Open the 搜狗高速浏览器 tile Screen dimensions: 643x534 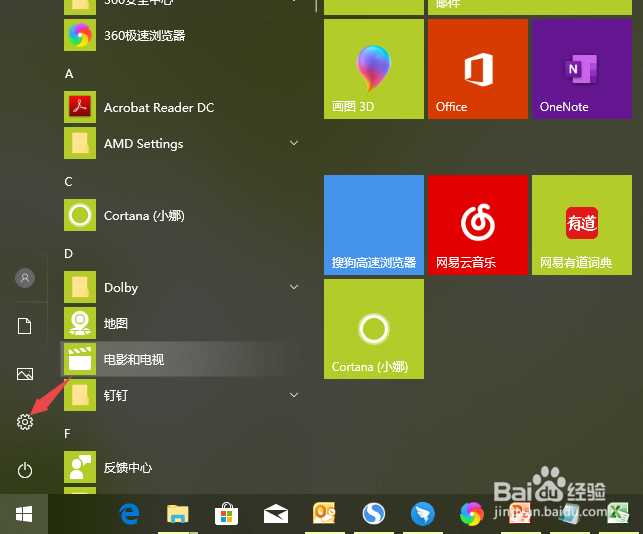[x=374, y=225]
